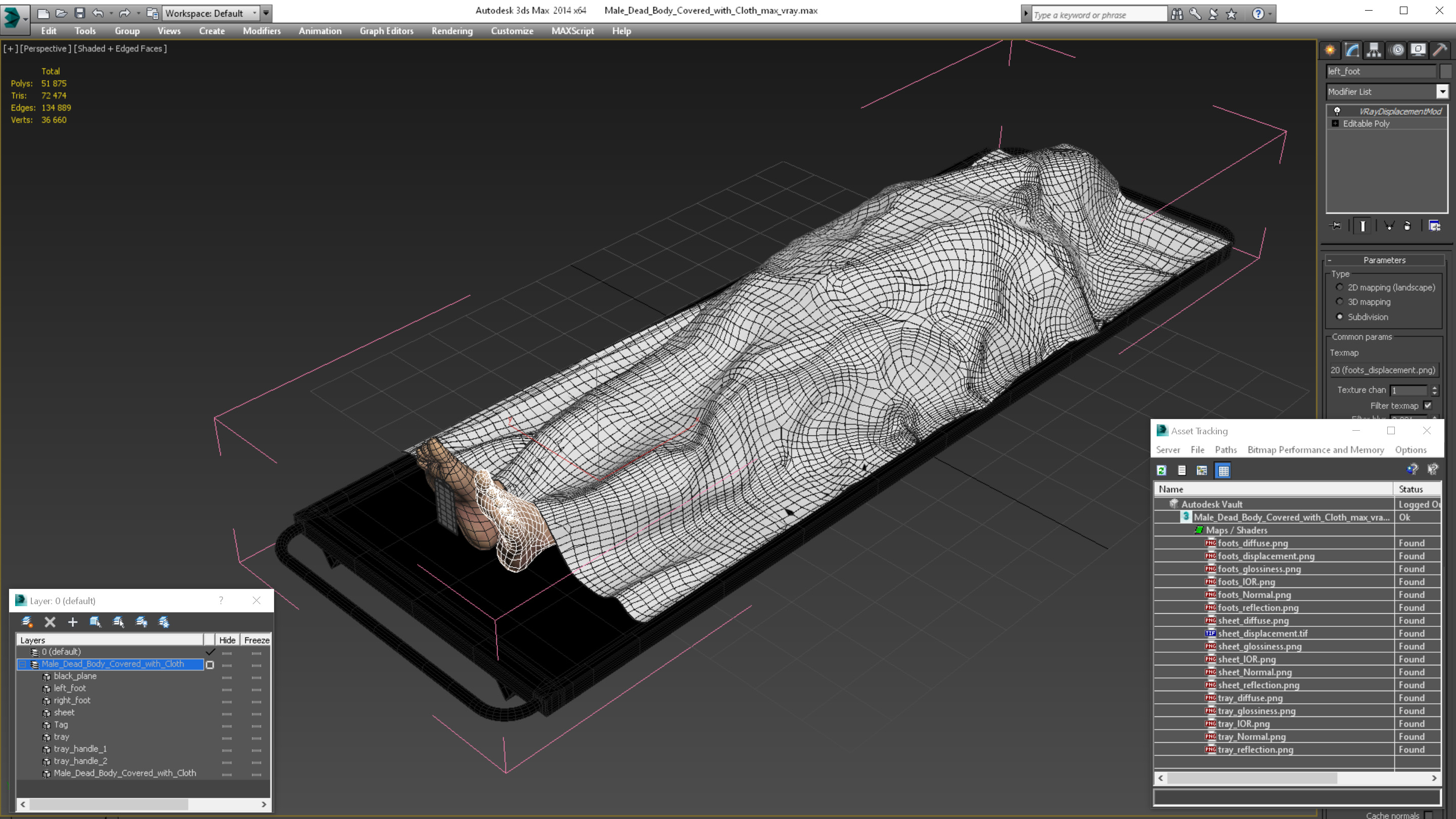This screenshot has width=1456, height=819.
Task: Toggle VRayDisplacementMod lightbulb on/off
Action: click(1337, 111)
